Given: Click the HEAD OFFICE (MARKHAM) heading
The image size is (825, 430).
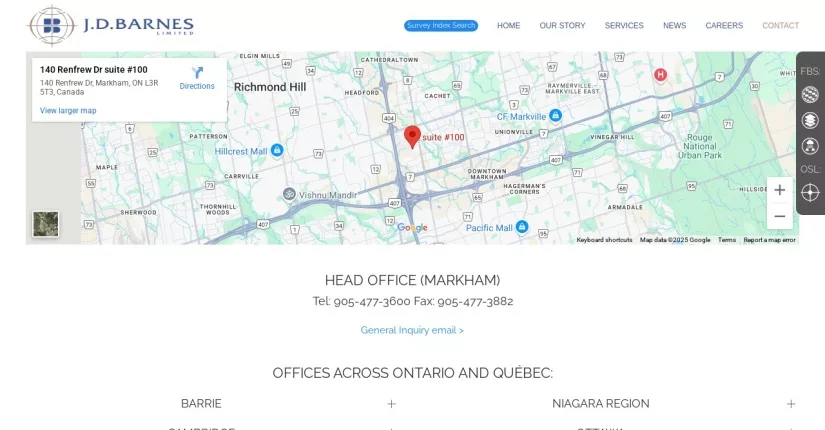Looking at the screenshot, I should click(412, 280).
